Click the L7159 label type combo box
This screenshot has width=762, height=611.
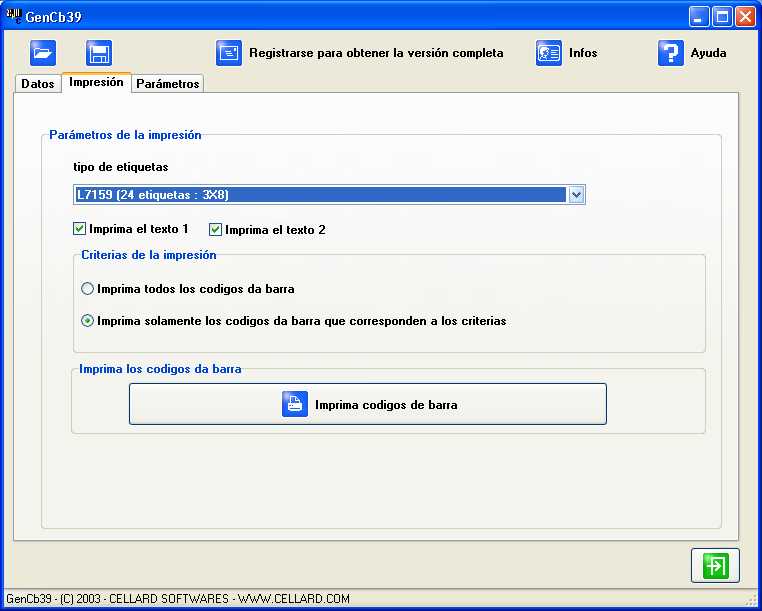[320, 195]
